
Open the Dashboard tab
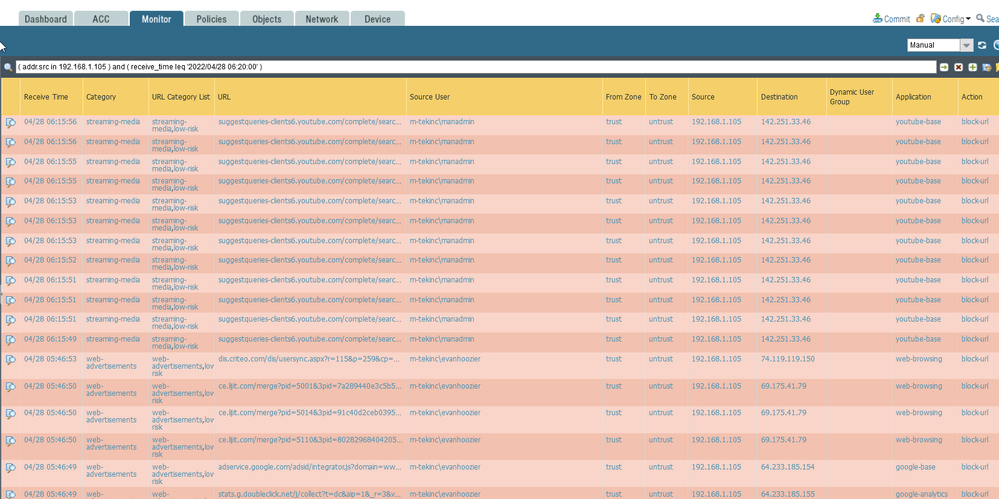46,19
